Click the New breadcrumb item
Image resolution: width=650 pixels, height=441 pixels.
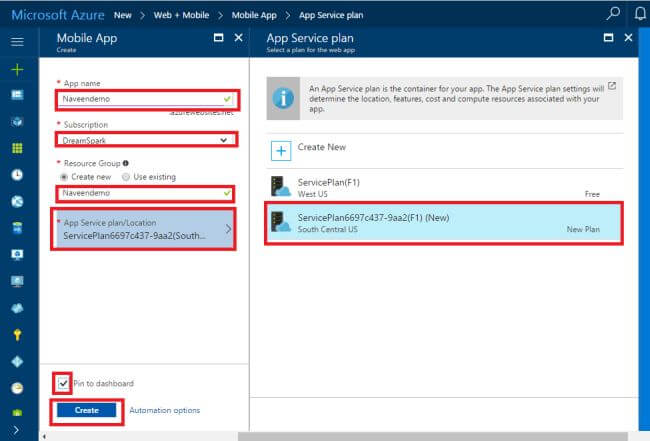123,15
